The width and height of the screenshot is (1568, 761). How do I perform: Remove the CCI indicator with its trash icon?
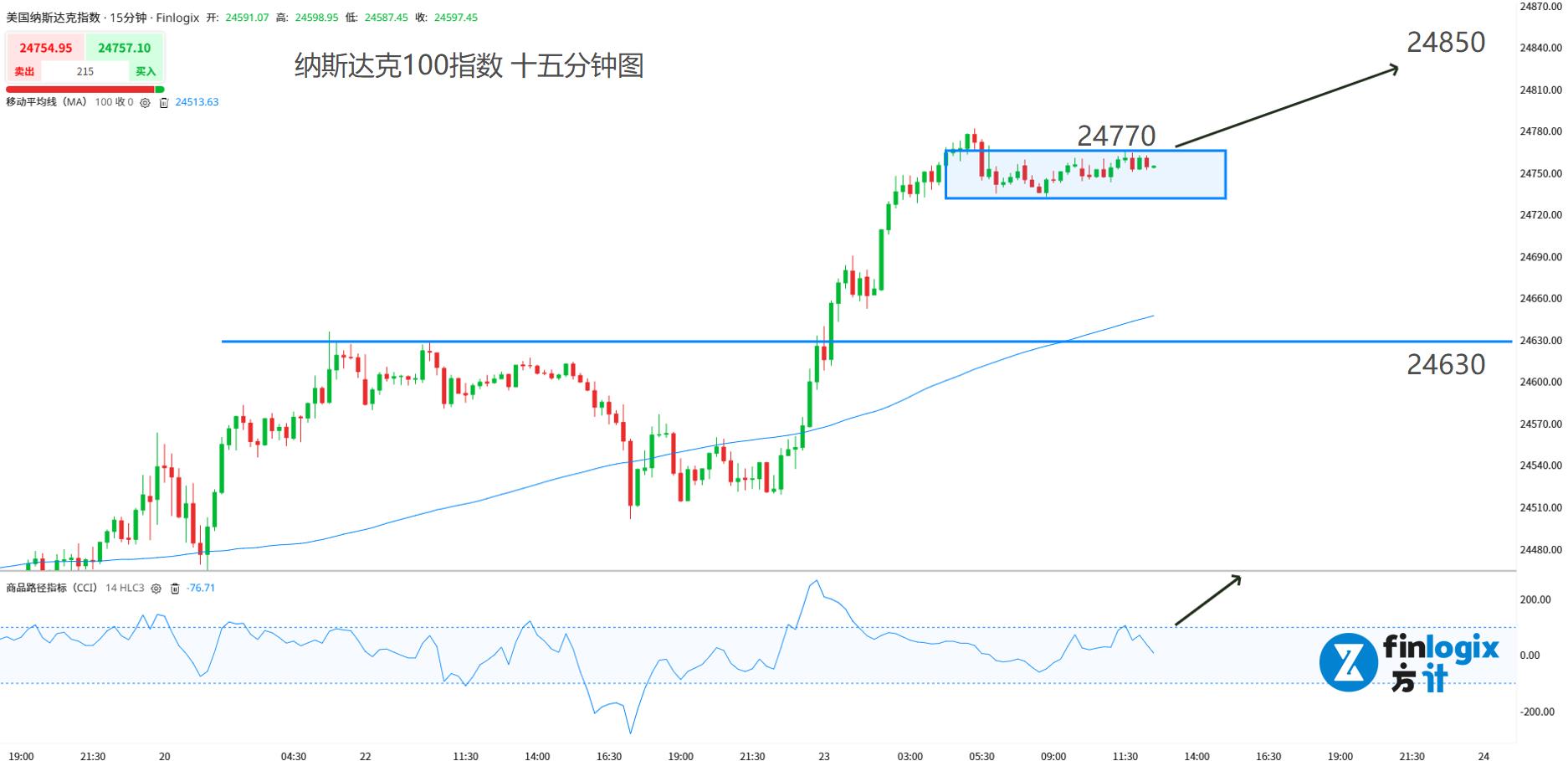click(175, 589)
